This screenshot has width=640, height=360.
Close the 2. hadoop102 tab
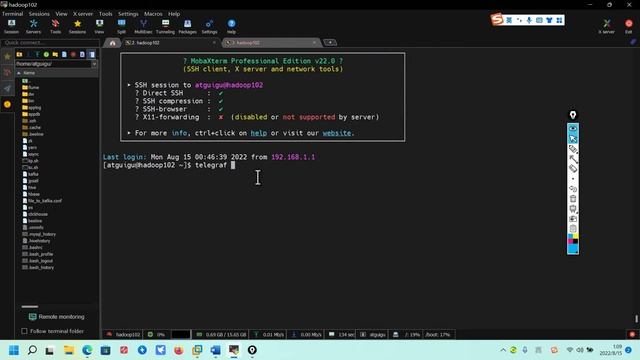(214, 42)
